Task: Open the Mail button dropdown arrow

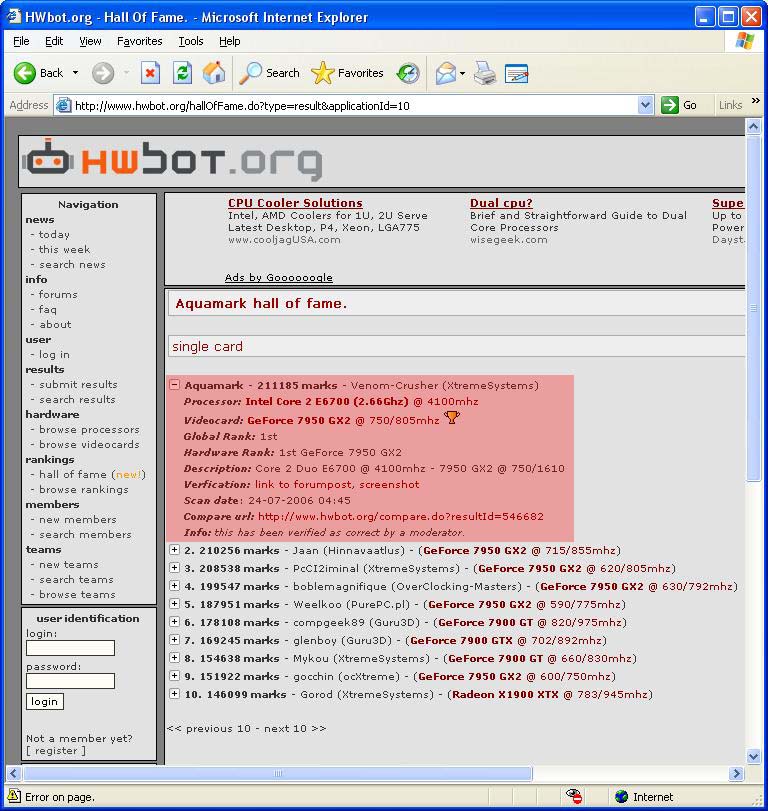Action: [462, 73]
